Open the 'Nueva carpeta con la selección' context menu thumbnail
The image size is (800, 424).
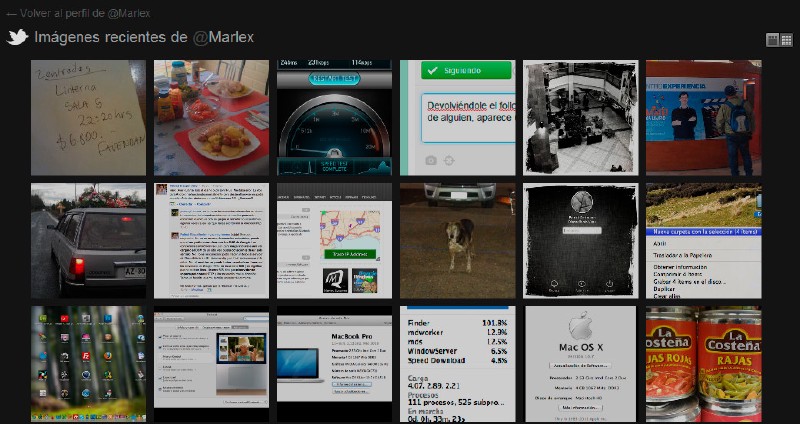pyautogui.click(x=704, y=241)
